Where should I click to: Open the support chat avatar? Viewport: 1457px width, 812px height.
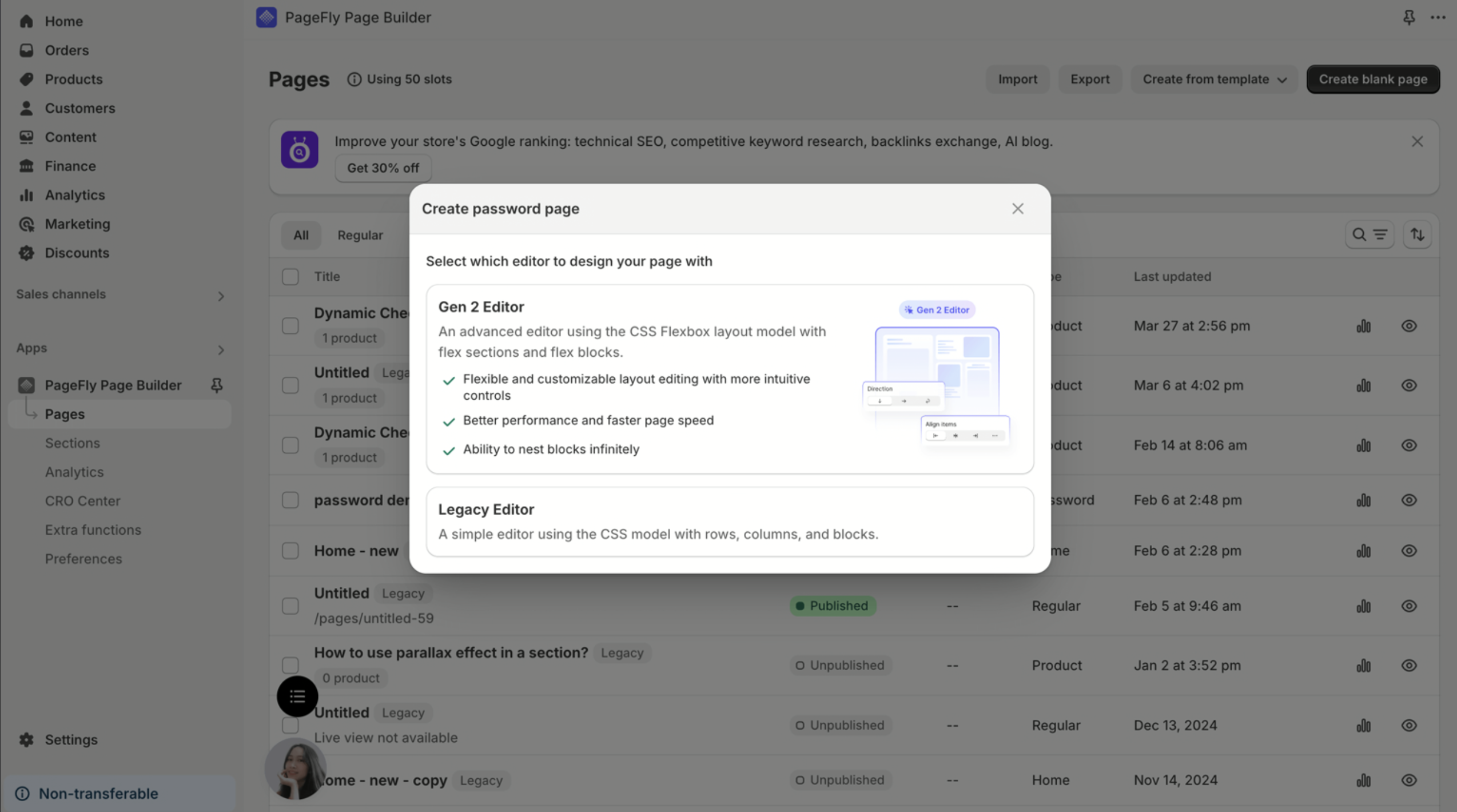295,769
